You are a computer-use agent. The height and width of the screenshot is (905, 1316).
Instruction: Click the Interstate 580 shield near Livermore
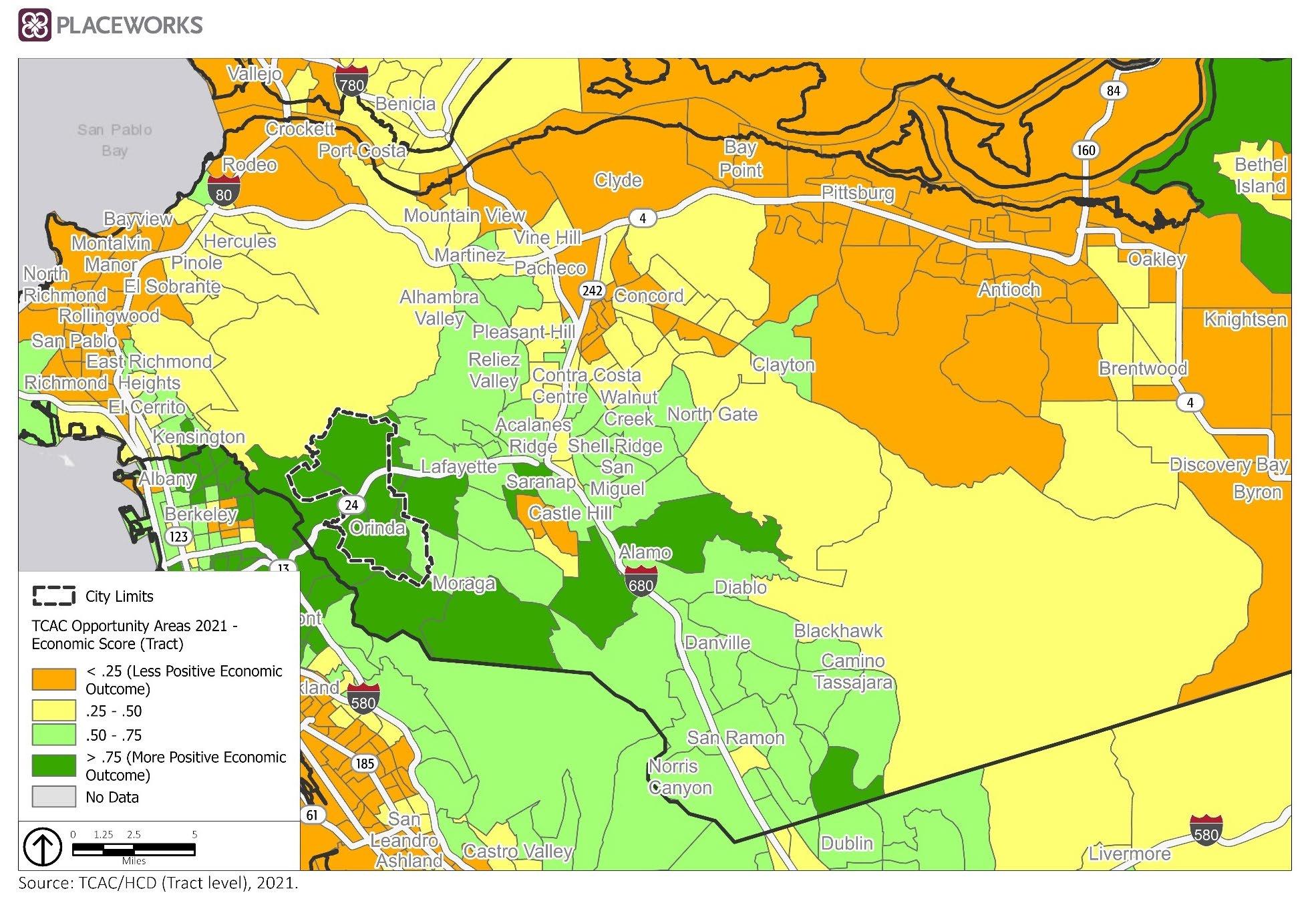[x=1206, y=831]
